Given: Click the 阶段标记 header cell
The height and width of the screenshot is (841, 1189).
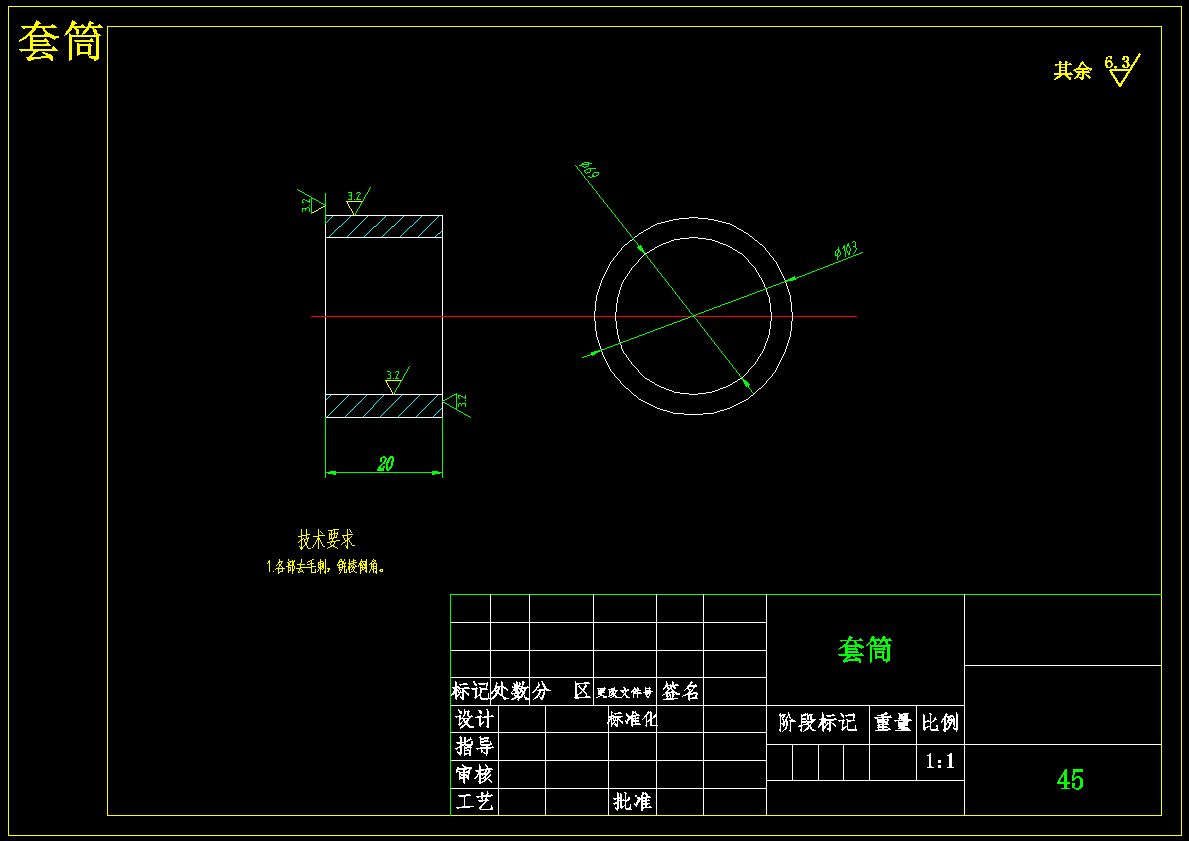Looking at the screenshot, I should coord(817,723).
